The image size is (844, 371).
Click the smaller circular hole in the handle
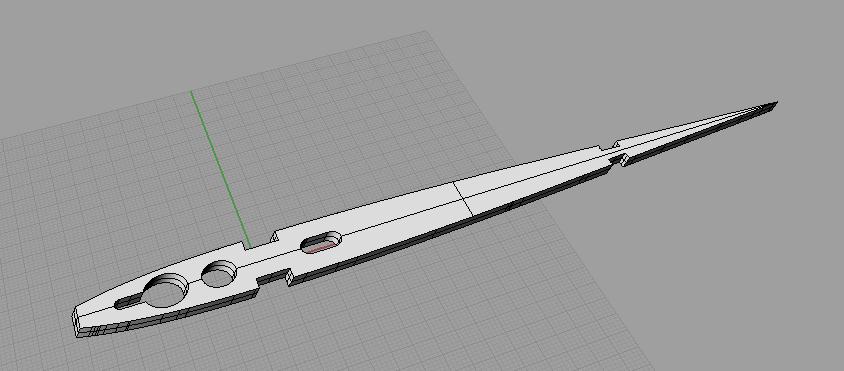219,274
